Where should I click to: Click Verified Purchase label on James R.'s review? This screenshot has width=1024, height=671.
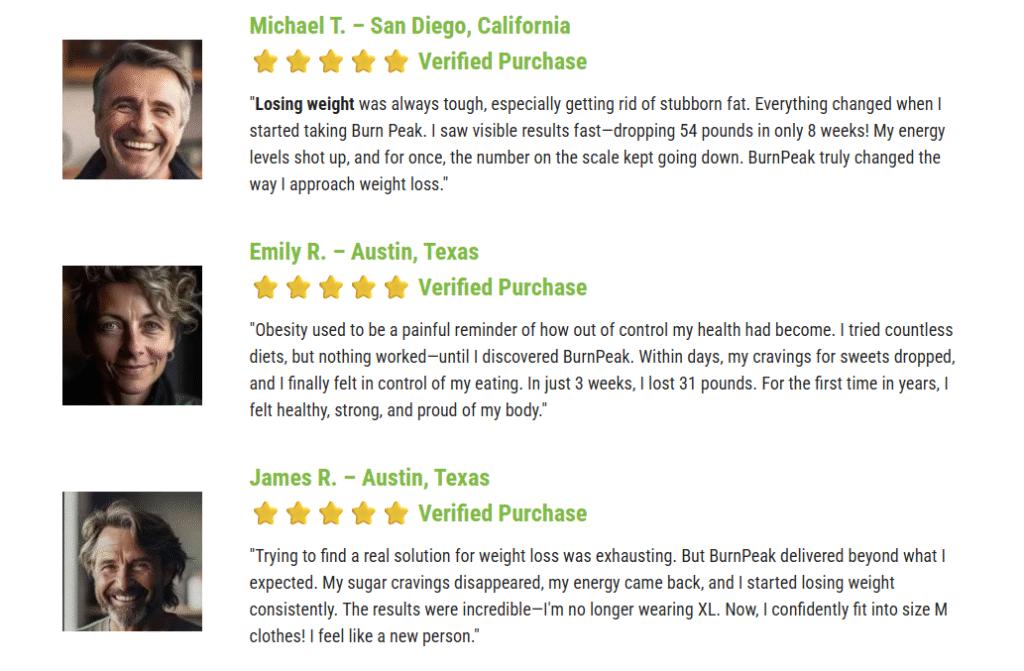tap(502, 514)
